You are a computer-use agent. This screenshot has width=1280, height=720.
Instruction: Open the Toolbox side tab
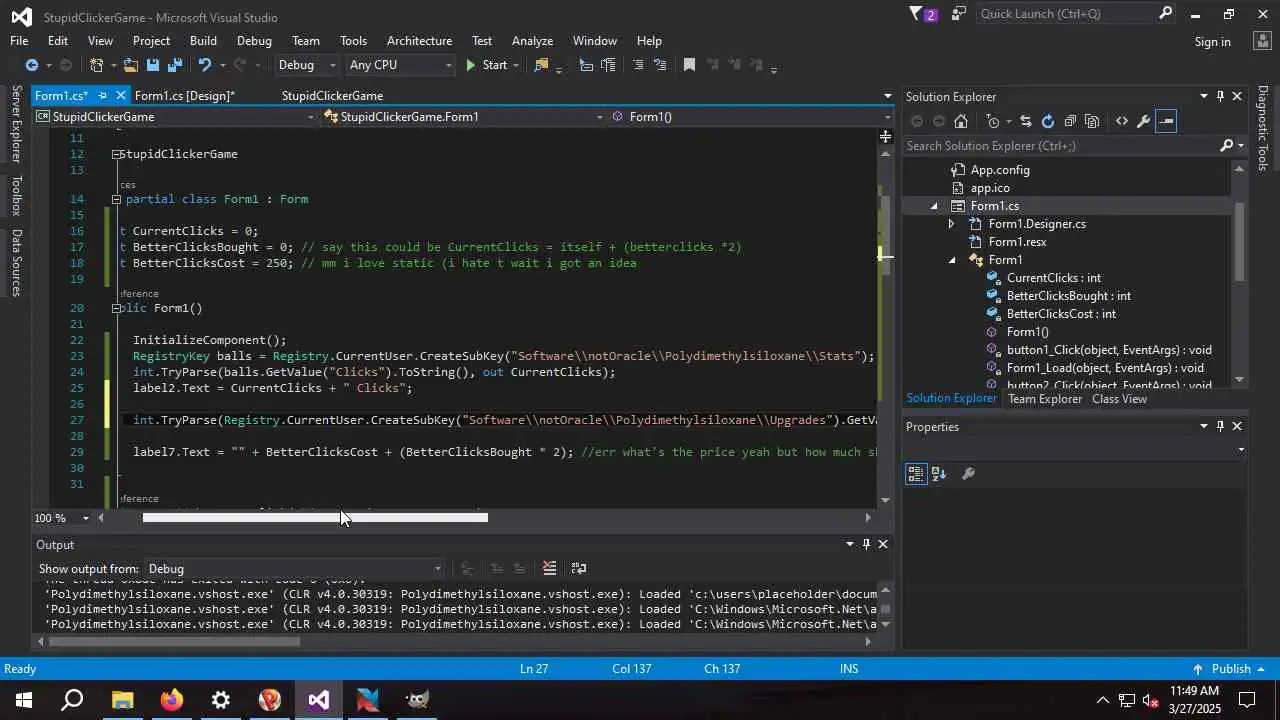pos(16,196)
